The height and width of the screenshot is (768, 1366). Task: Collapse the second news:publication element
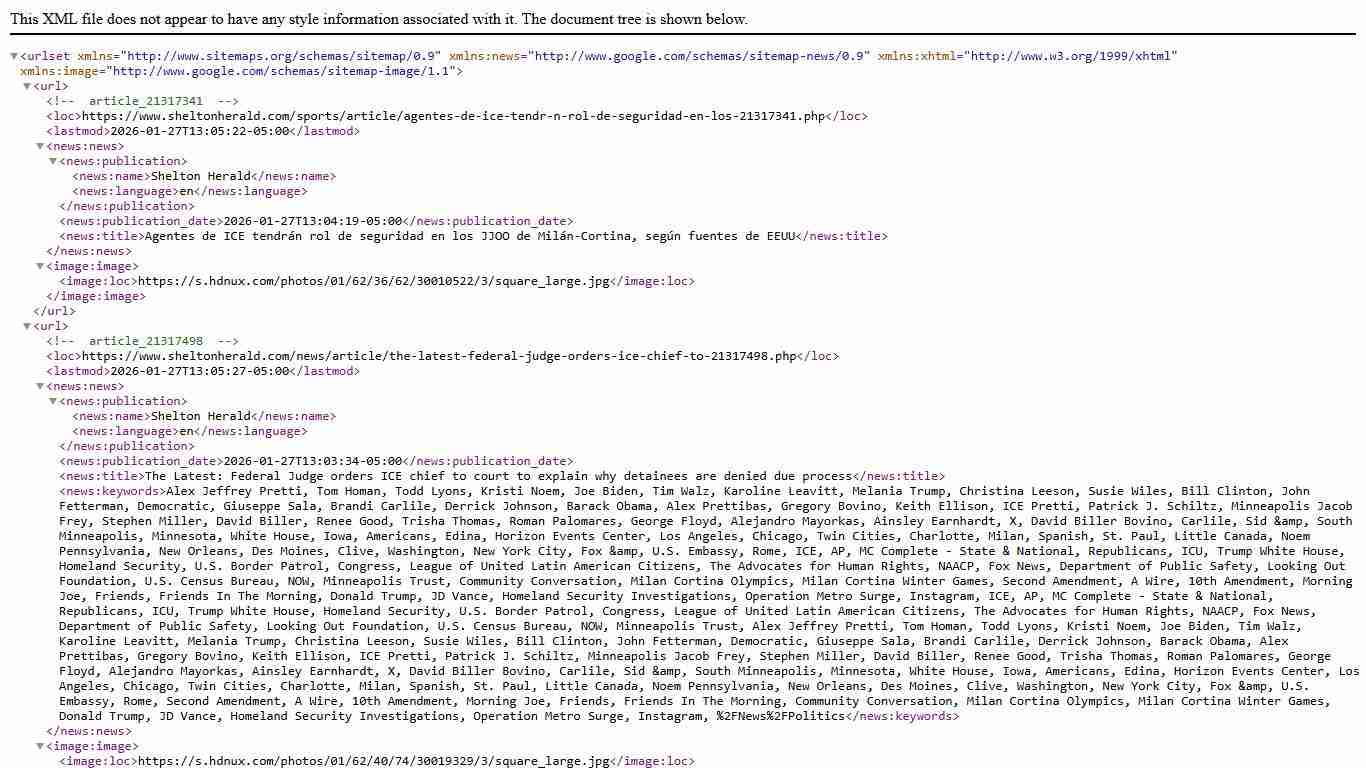[51, 401]
